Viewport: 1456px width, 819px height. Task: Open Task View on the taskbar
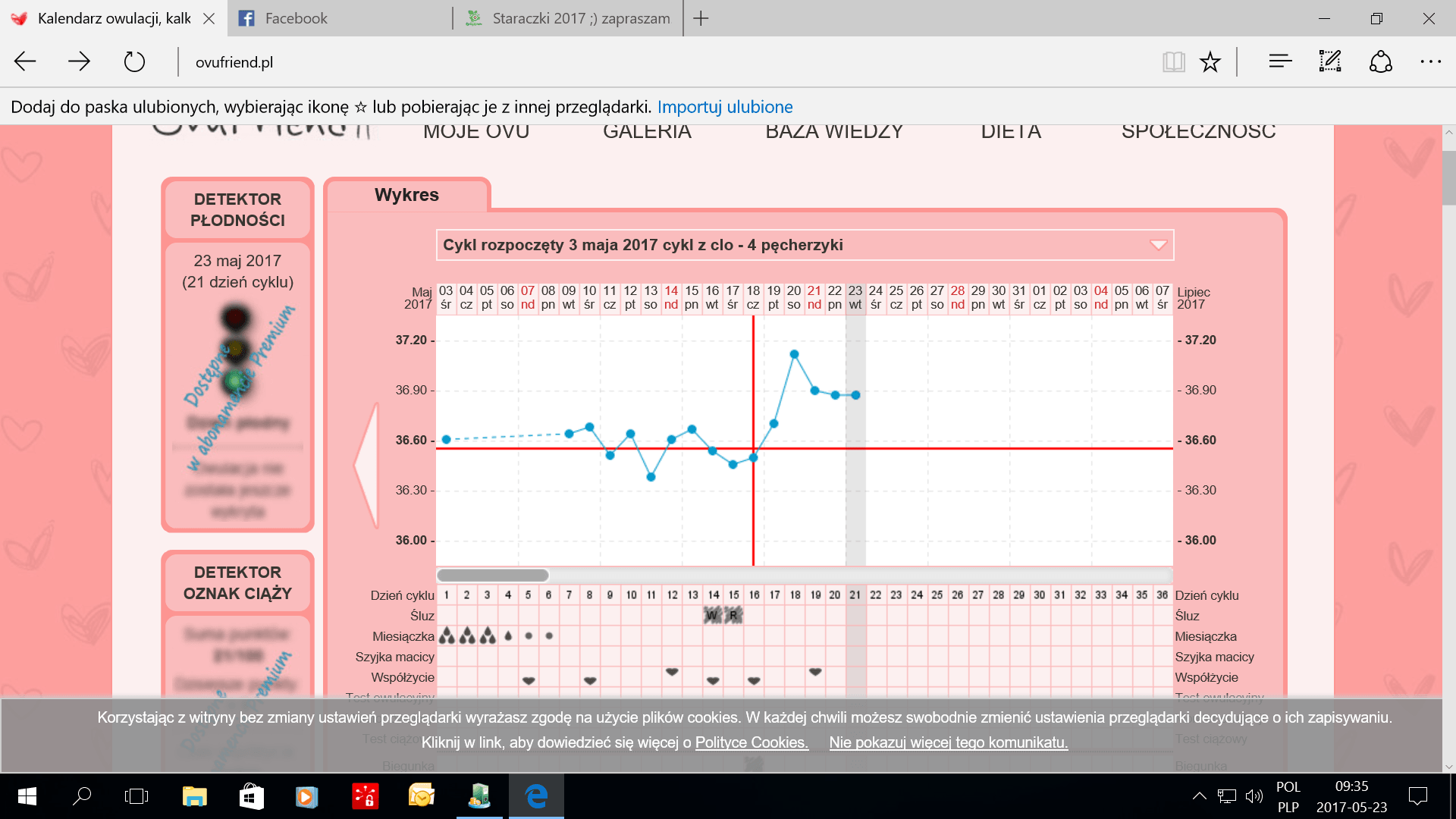136,796
